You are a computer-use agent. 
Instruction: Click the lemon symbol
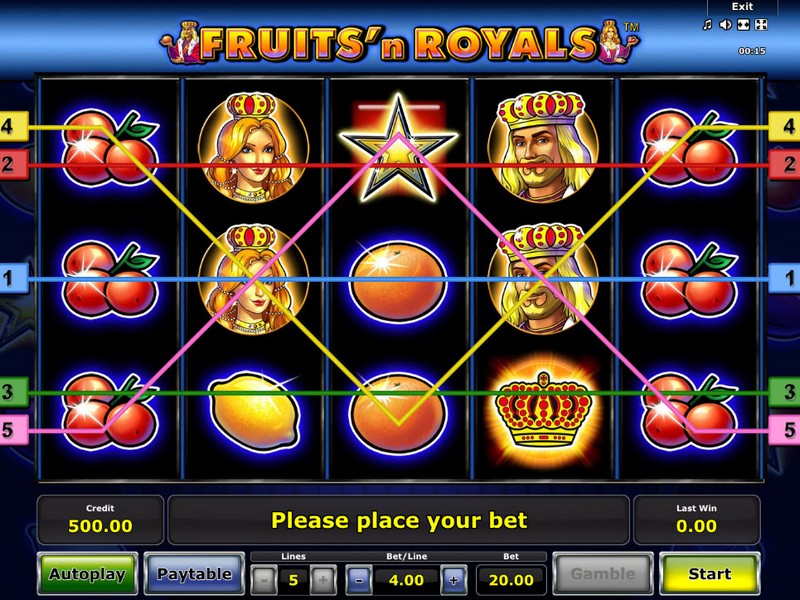[x=254, y=411]
